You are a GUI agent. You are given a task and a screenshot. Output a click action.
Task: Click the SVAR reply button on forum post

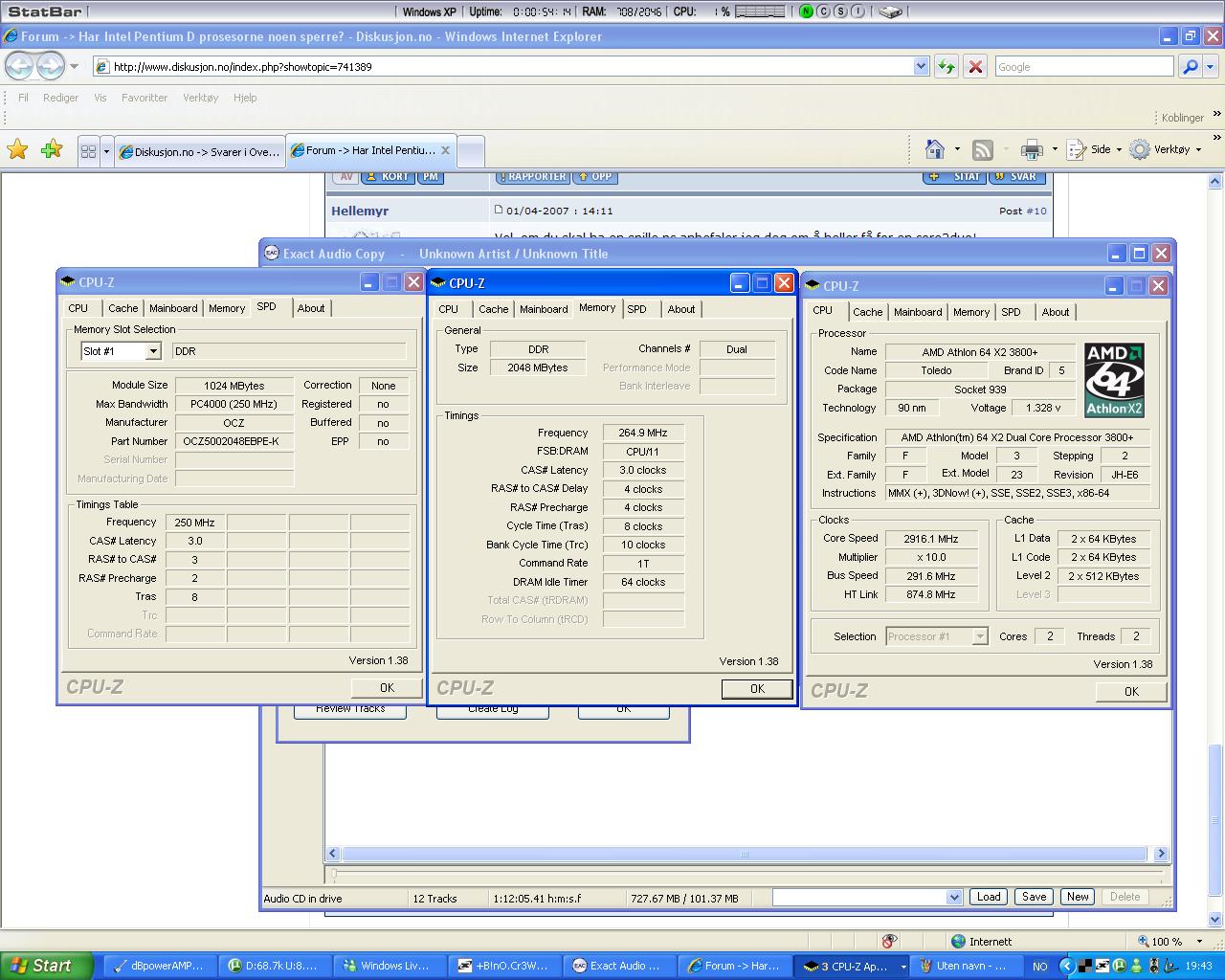click(1016, 176)
